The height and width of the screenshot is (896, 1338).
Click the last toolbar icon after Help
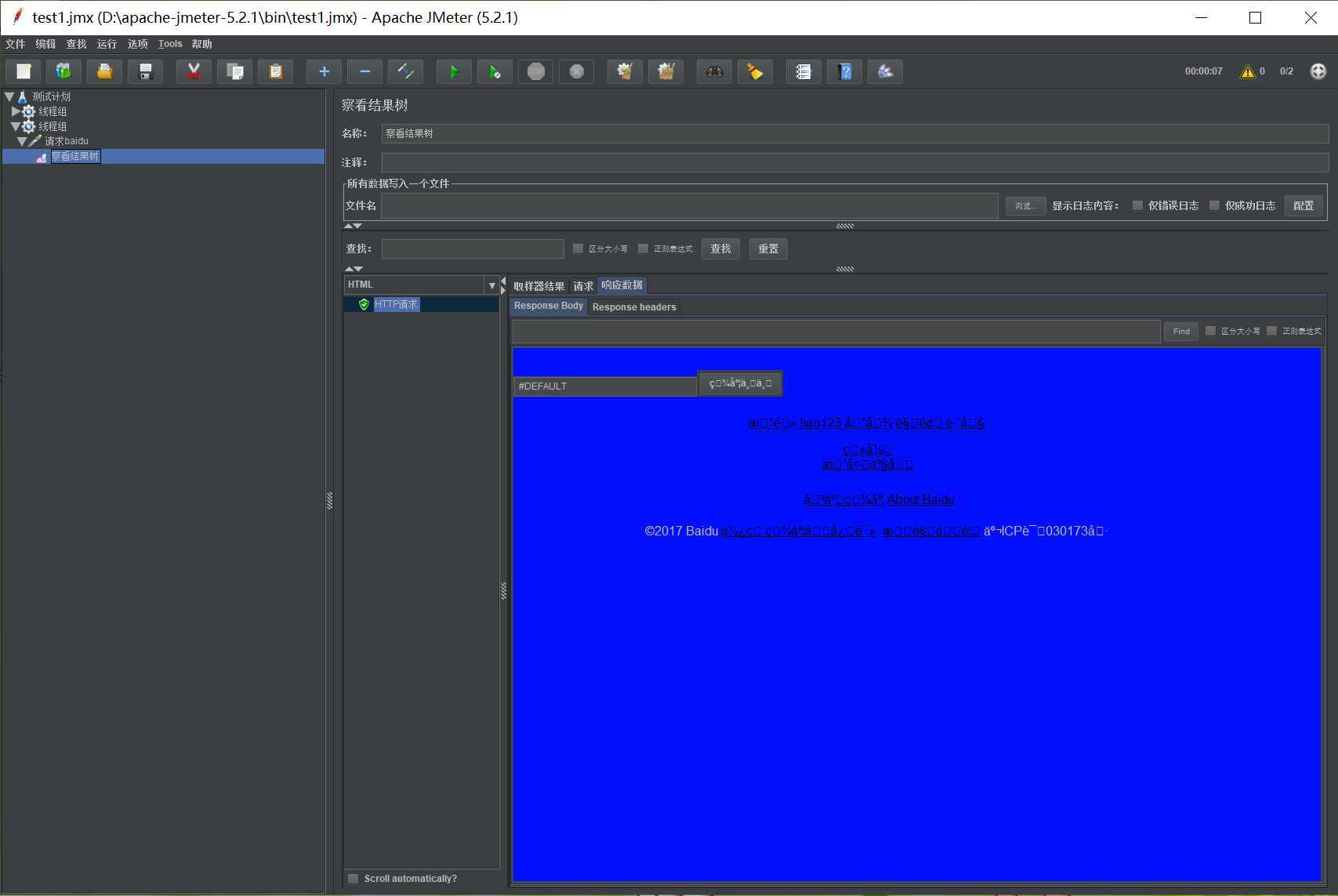coord(885,71)
